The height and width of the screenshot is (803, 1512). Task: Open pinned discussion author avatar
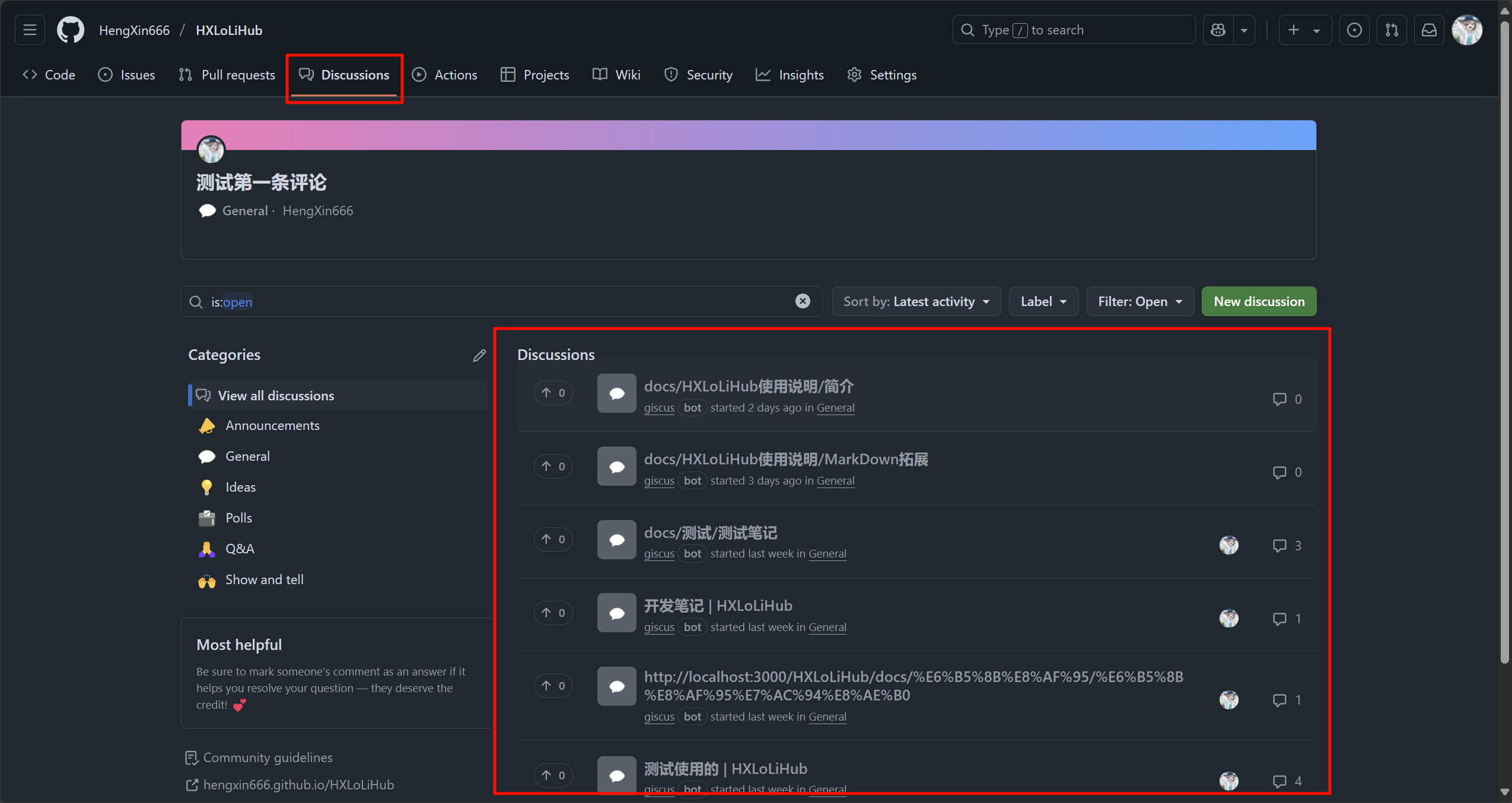pos(211,149)
